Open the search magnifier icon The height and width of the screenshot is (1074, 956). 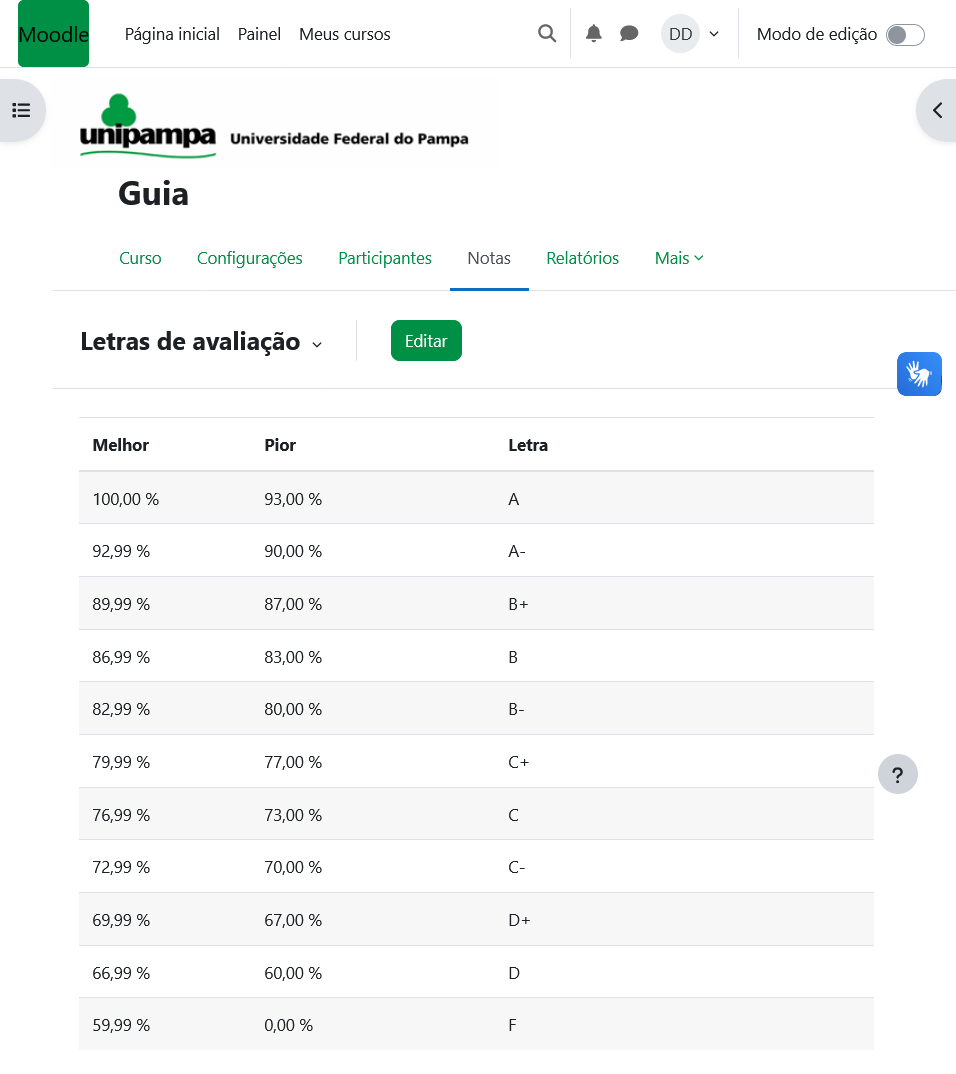[547, 34]
